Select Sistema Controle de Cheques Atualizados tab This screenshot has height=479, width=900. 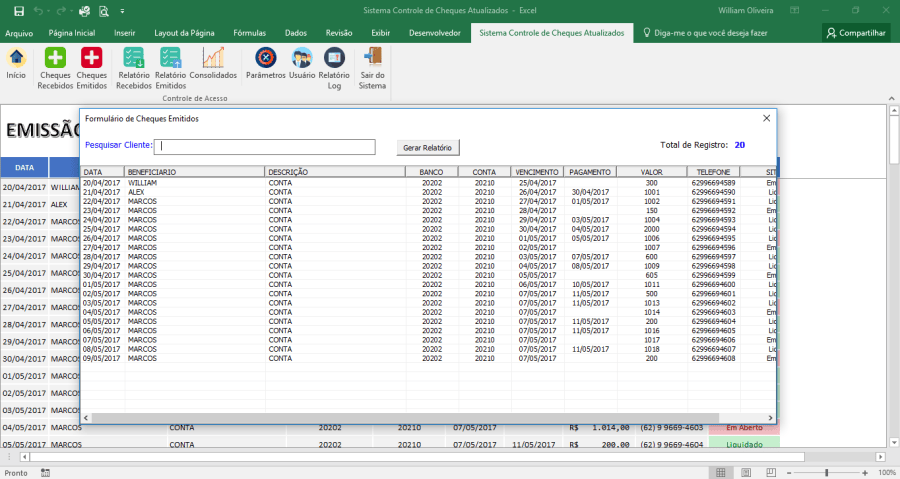(552, 33)
